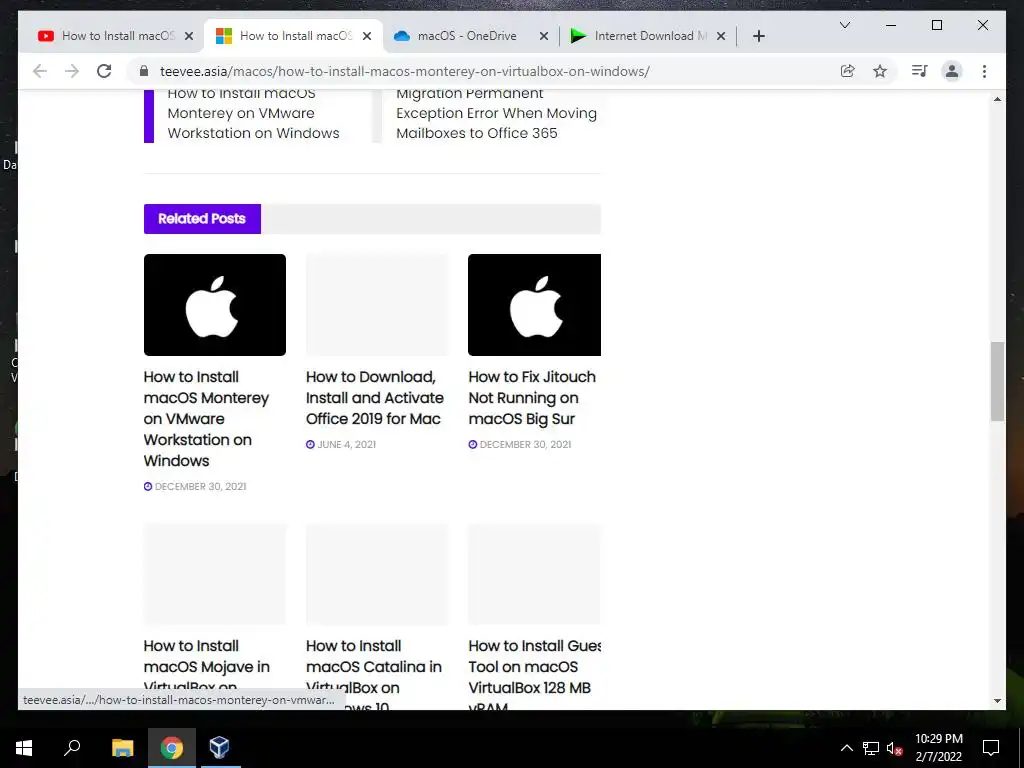This screenshot has width=1024, height=768.
Task: Open Windows taskbar search
Action: click(x=72, y=748)
